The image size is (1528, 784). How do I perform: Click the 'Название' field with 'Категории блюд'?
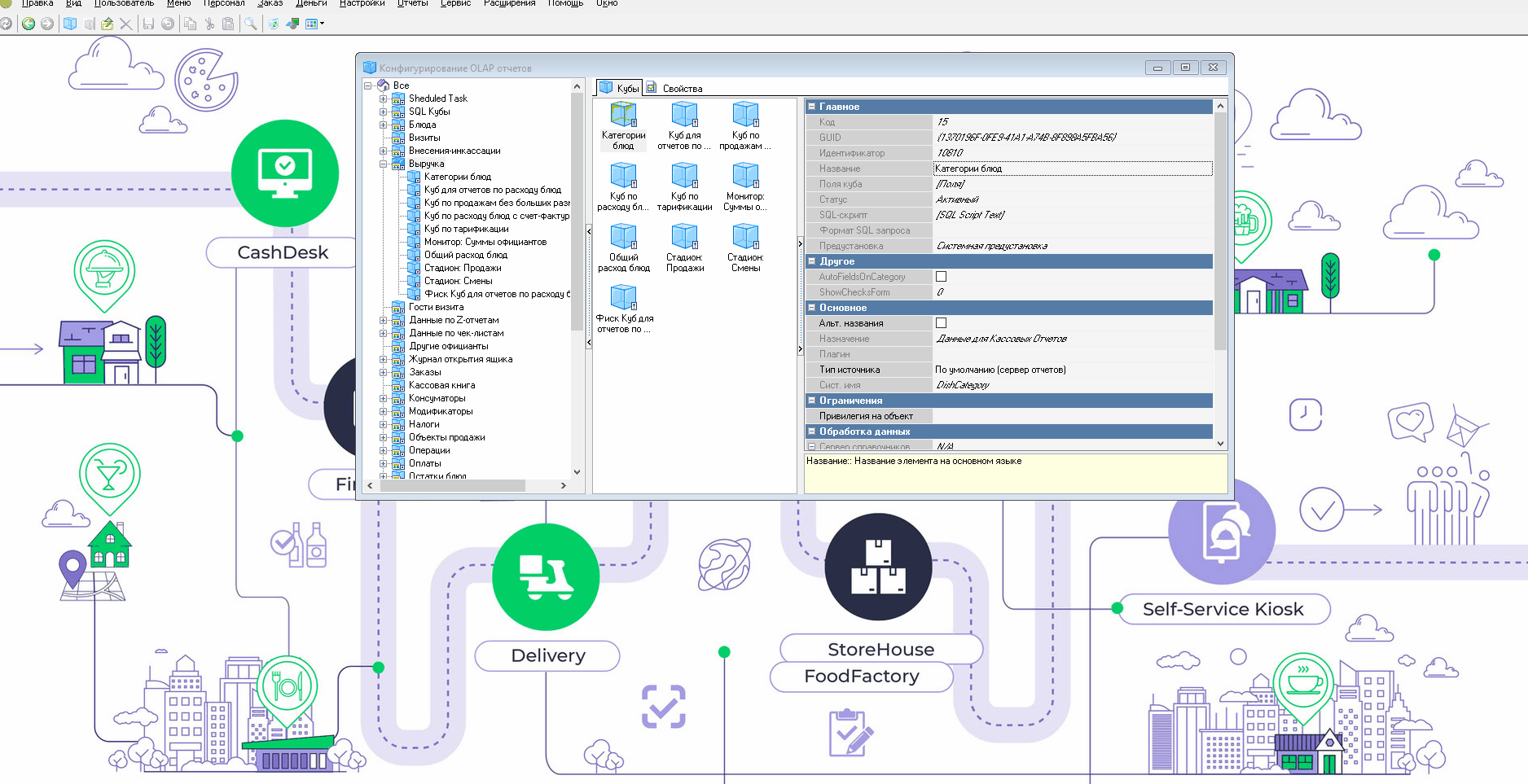click(1071, 169)
